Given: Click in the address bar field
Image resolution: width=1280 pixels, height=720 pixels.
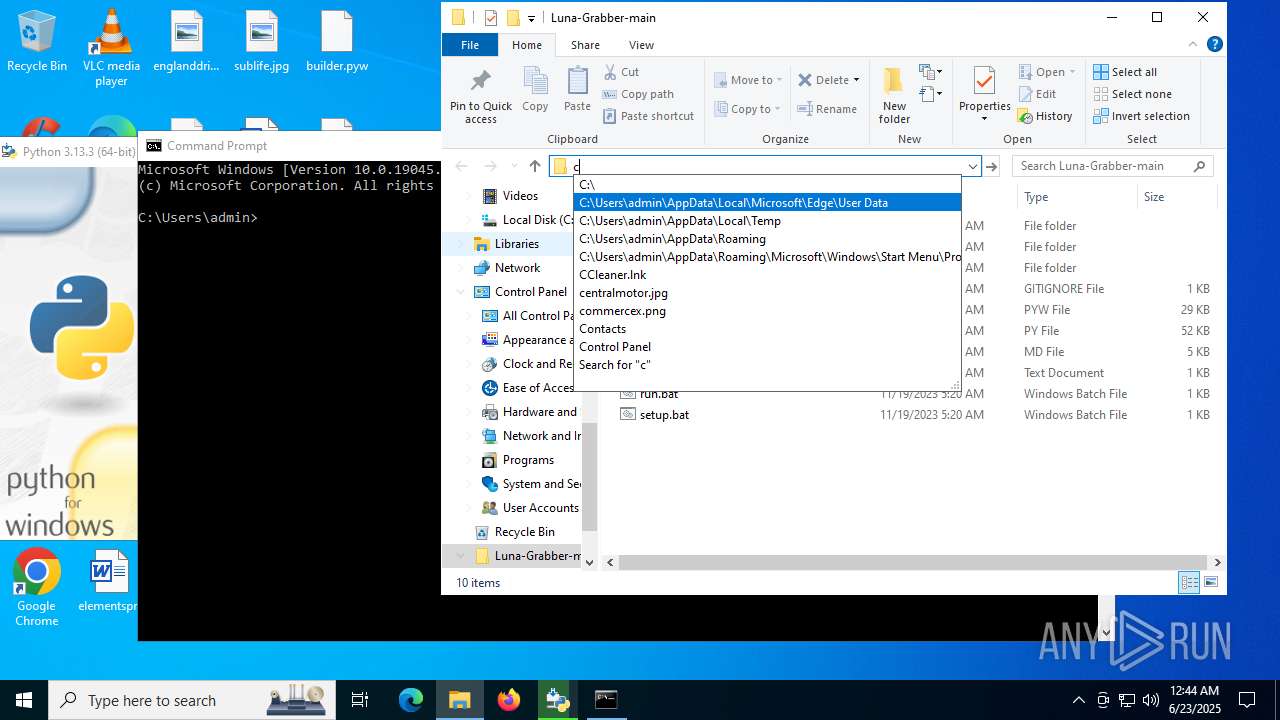Looking at the screenshot, I should [765, 166].
